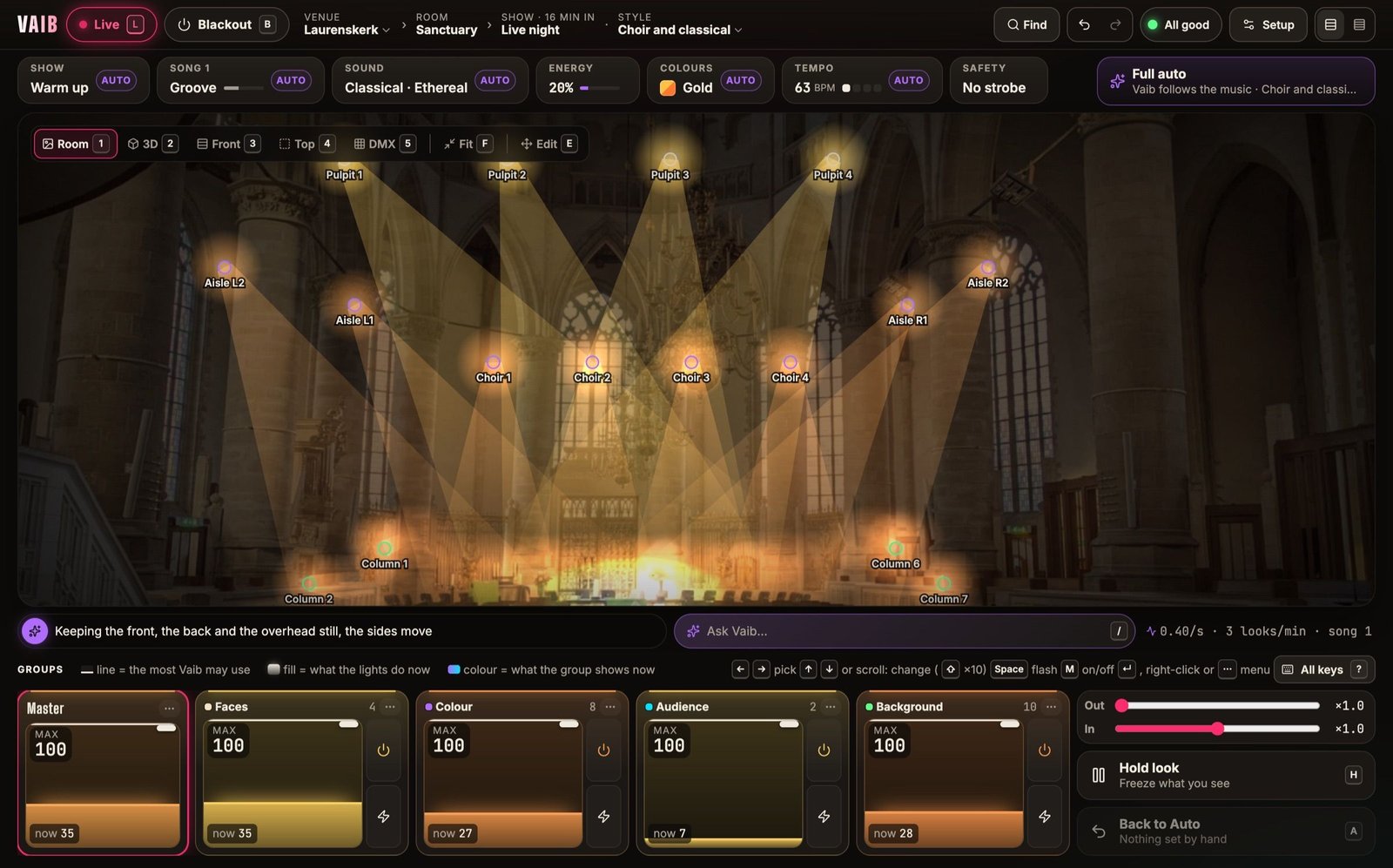The width and height of the screenshot is (1393, 868).
Task: Flash the Audience group with its lightning icon
Action: [824, 817]
